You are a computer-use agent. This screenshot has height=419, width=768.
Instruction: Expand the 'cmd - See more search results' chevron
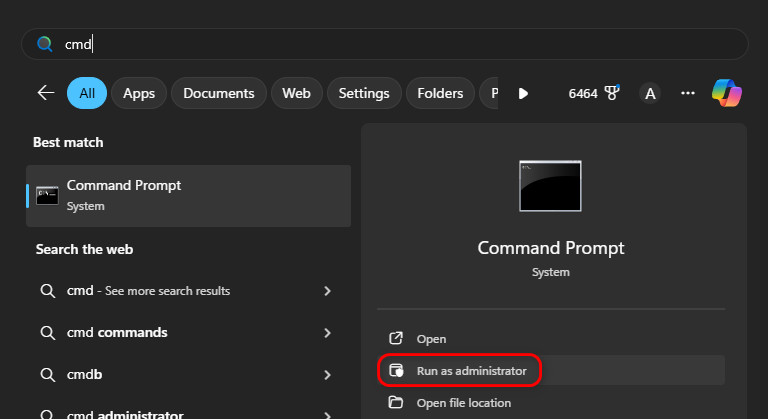point(327,291)
